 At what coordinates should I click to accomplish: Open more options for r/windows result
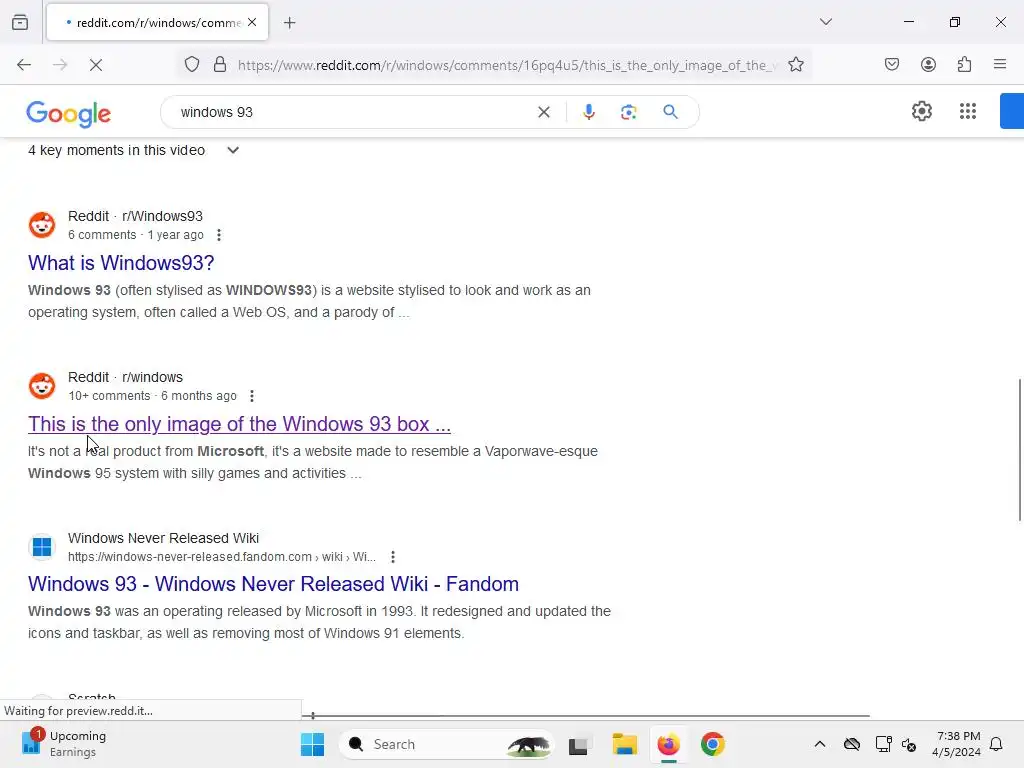coord(251,396)
